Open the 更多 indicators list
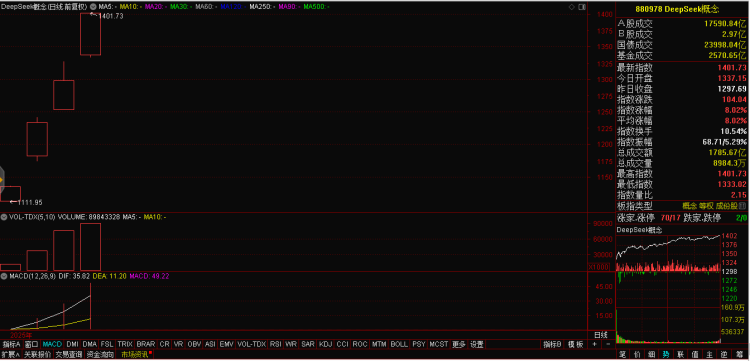750x361 pixels. [x=459, y=344]
